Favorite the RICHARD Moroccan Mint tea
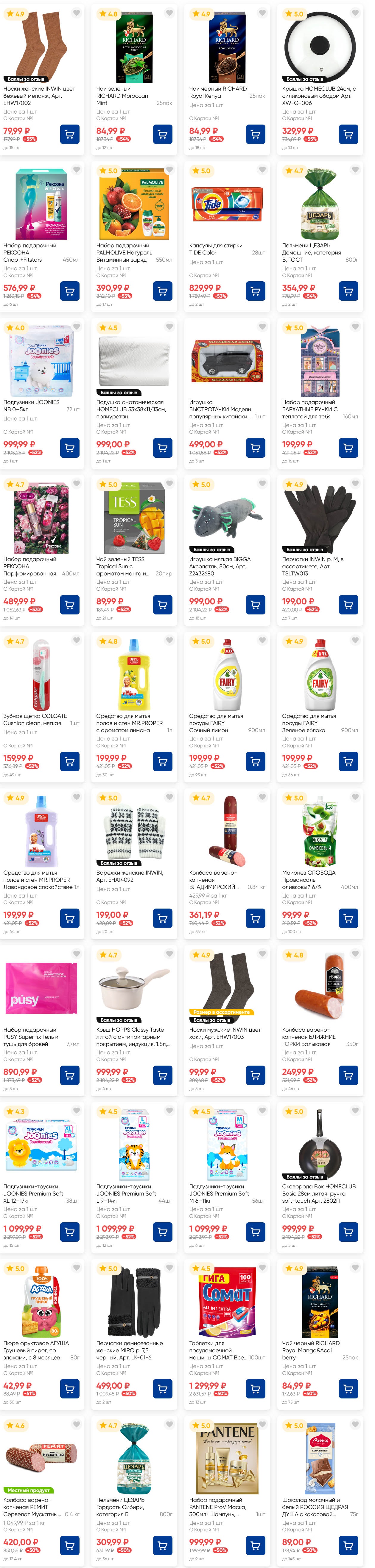Viewport: 375px width, 1568px height. point(169,13)
